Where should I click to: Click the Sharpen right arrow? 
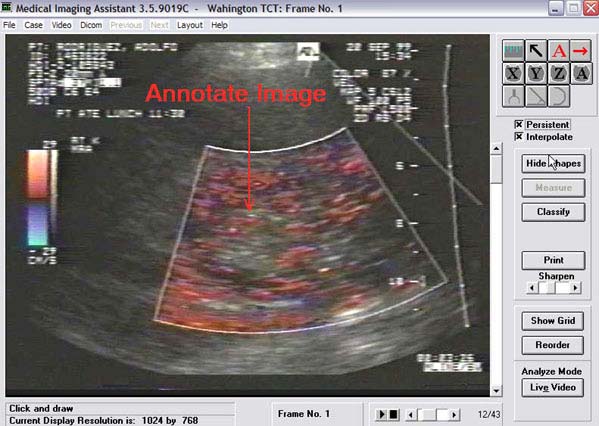[x=575, y=288]
